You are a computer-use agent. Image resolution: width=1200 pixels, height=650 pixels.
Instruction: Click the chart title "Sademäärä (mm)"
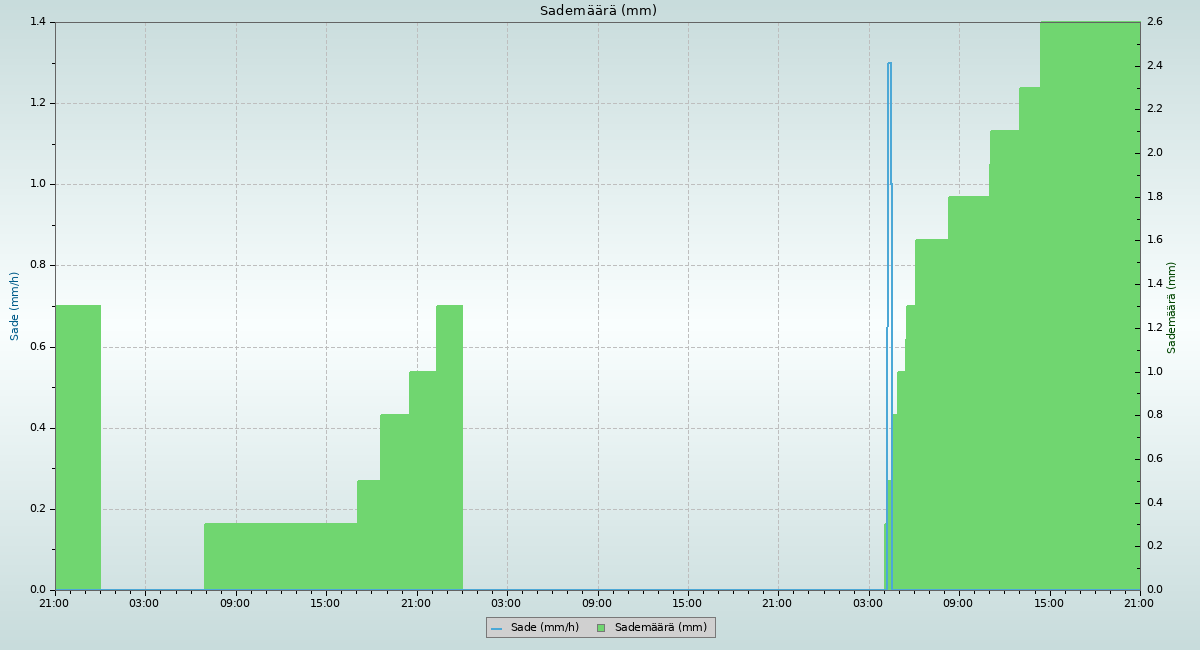tap(598, 11)
